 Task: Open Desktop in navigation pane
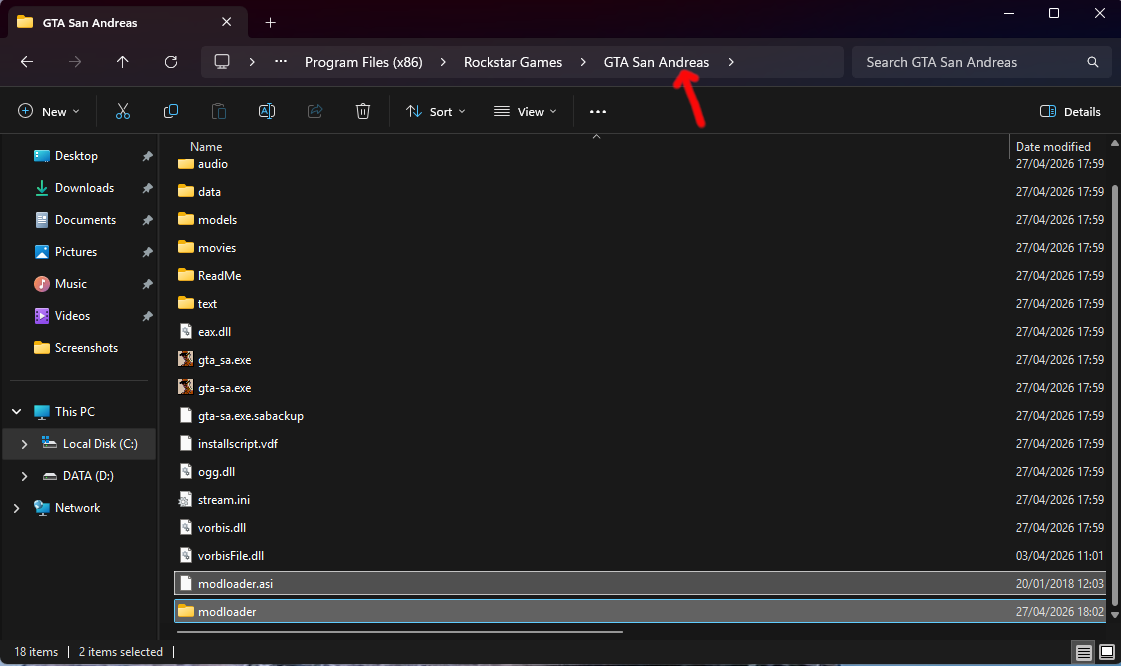[x=76, y=156]
